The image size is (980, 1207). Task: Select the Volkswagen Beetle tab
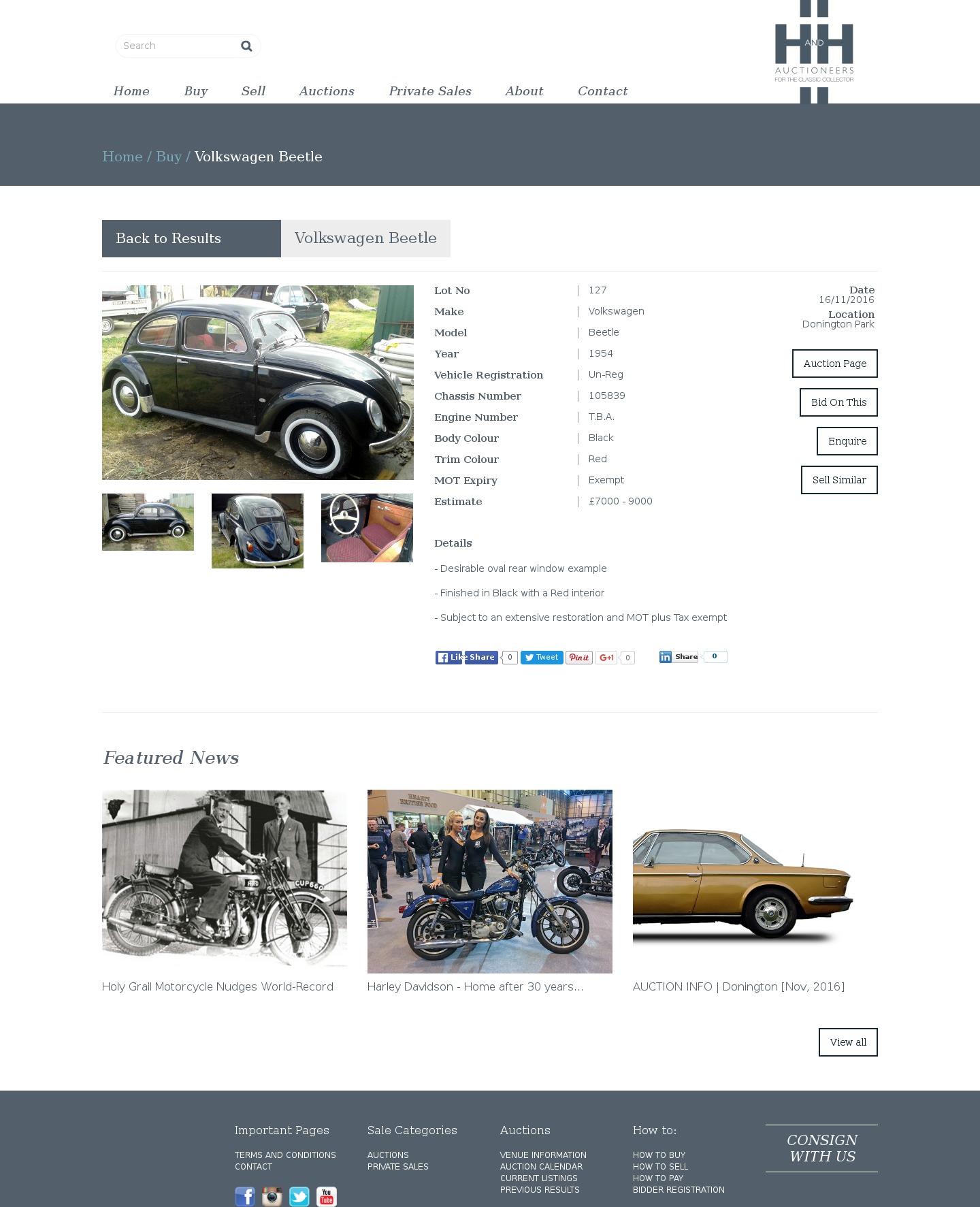[x=365, y=238]
